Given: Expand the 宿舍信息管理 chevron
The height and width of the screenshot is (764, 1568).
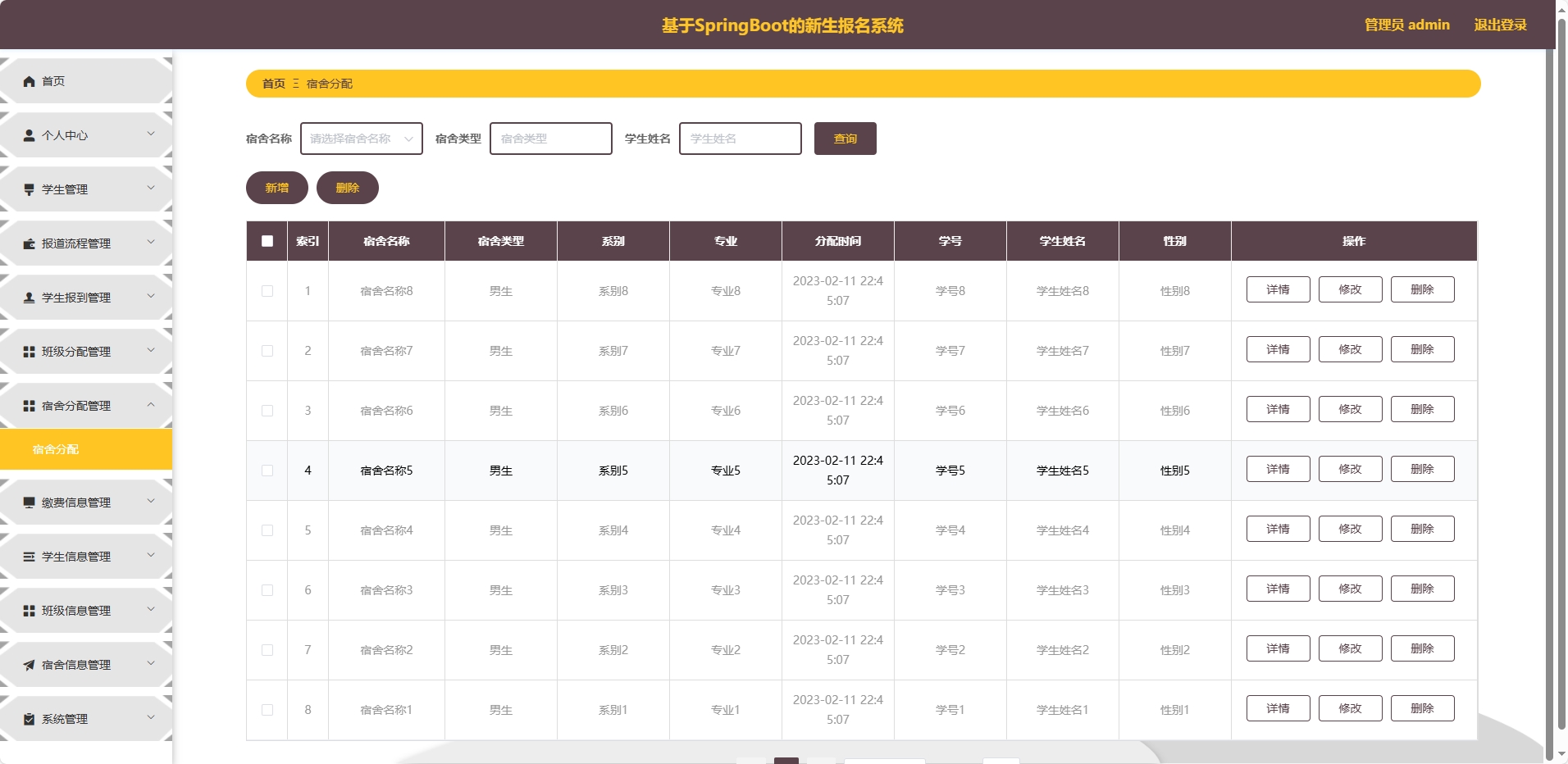Looking at the screenshot, I should 151,663.
